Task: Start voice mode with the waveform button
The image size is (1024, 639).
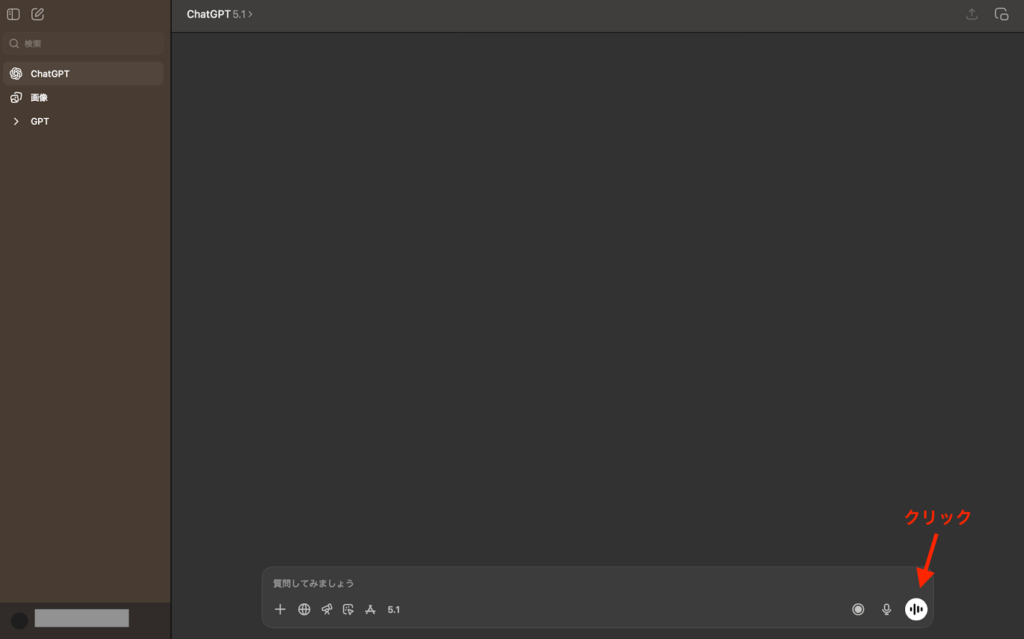Action: pyautogui.click(x=916, y=609)
